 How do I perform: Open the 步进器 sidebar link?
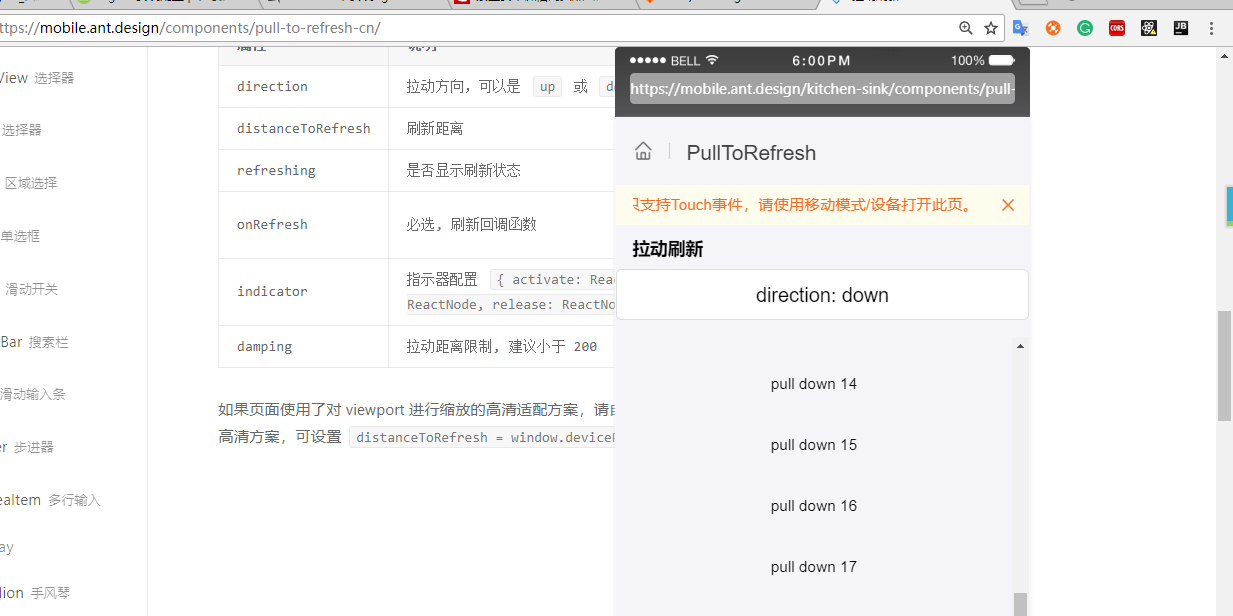click(x=27, y=447)
